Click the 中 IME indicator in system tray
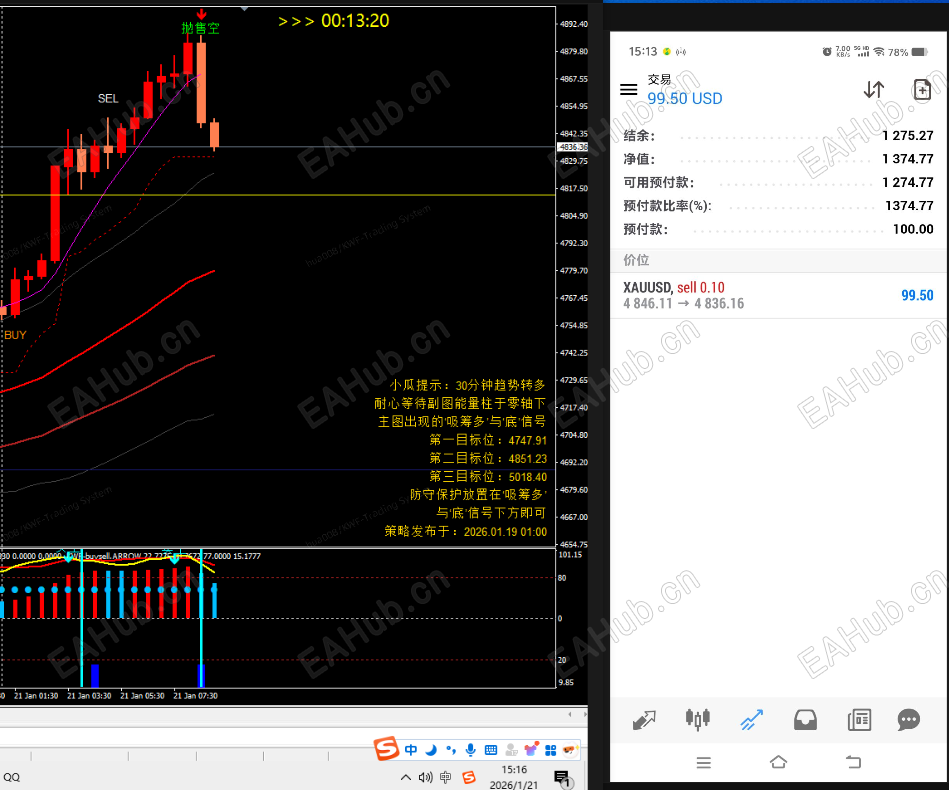This screenshot has height=790, width=949. point(445,777)
